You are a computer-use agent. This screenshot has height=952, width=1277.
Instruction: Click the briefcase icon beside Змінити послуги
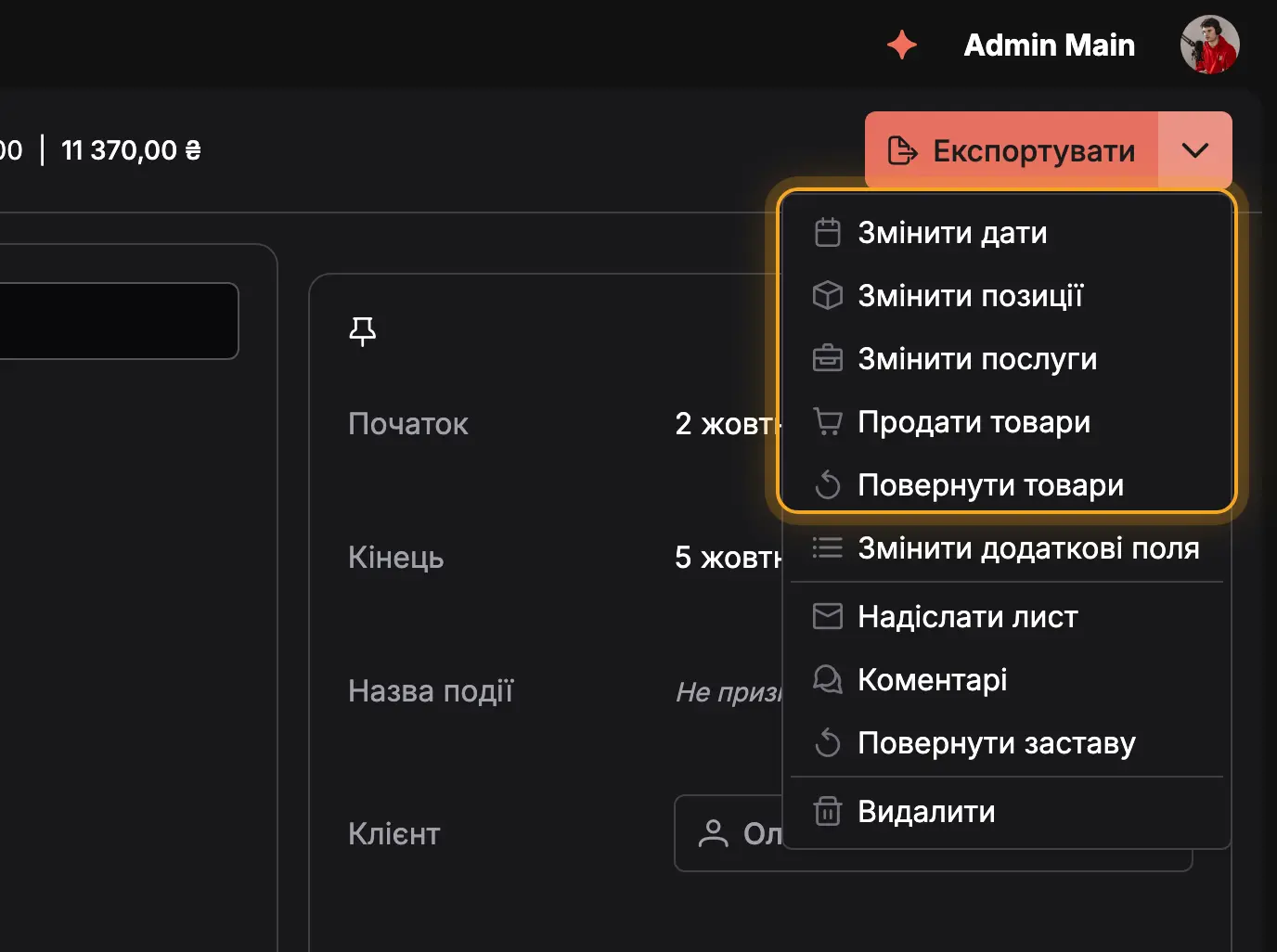pyautogui.click(x=827, y=358)
